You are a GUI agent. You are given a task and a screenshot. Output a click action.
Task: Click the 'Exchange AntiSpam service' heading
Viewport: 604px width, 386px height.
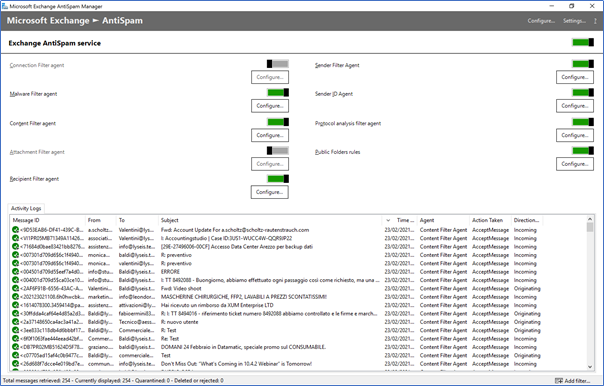pos(55,43)
